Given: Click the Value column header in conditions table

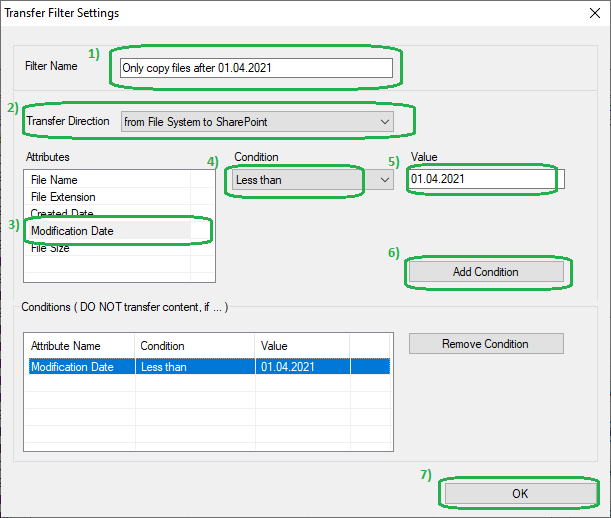Looking at the screenshot, I should point(302,346).
